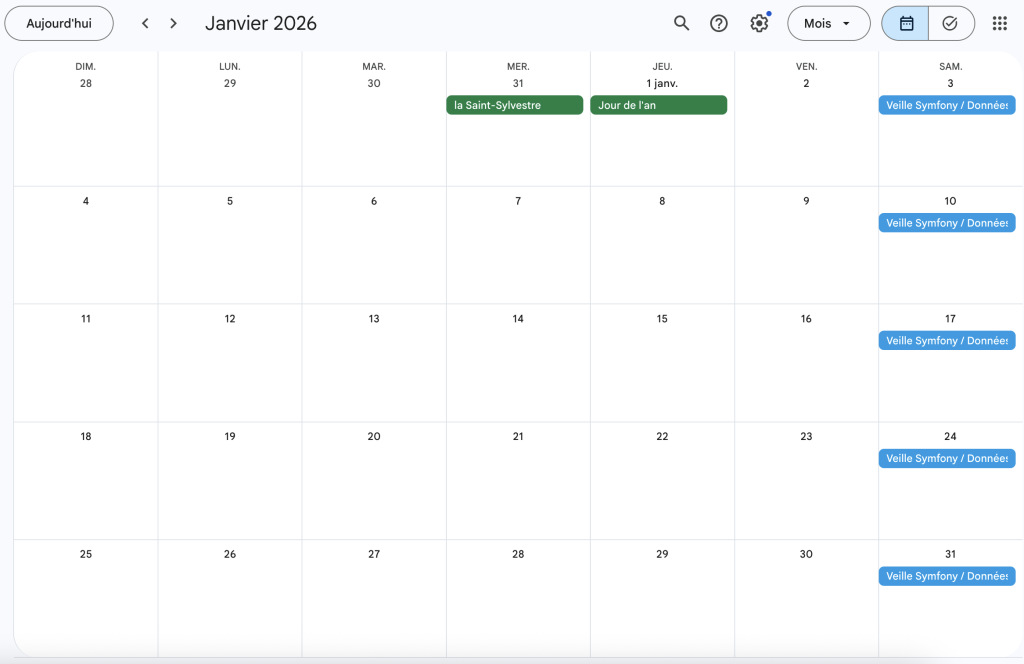Image resolution: width=1024 pixels, height=664 pixels.
Task: Click the search magnifier icon
Action: (x=681, y=23)
